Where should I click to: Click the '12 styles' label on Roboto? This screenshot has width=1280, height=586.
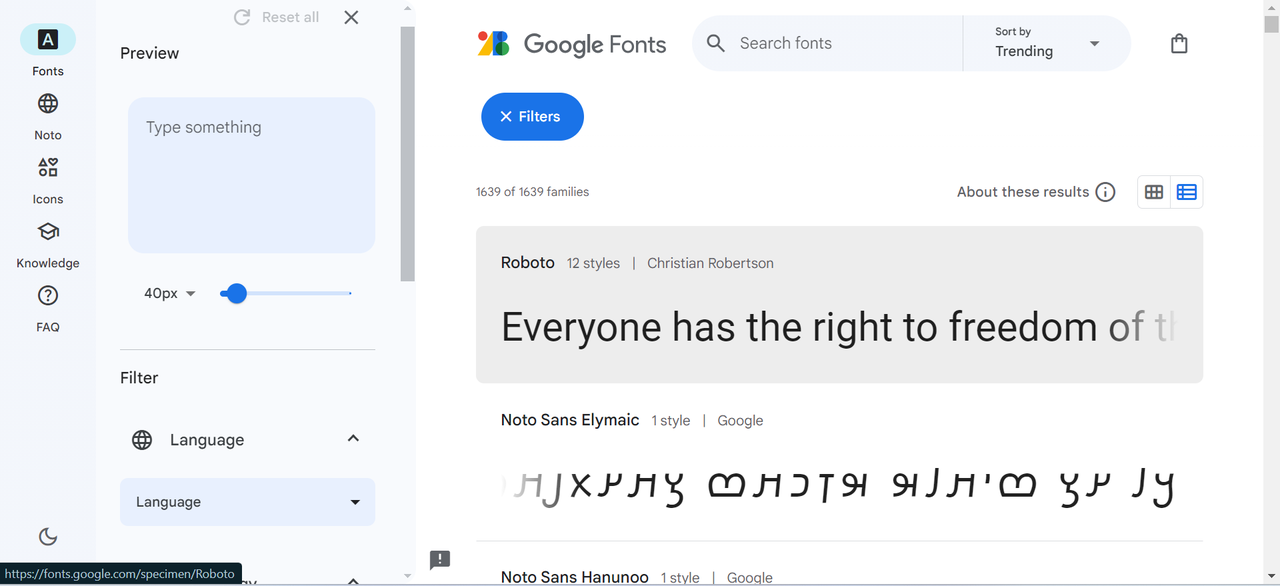(x=593, y=263)
